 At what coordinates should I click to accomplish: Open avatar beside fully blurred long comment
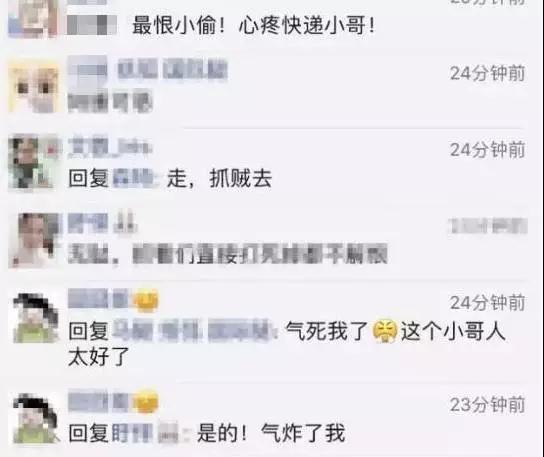pos(34,240)
